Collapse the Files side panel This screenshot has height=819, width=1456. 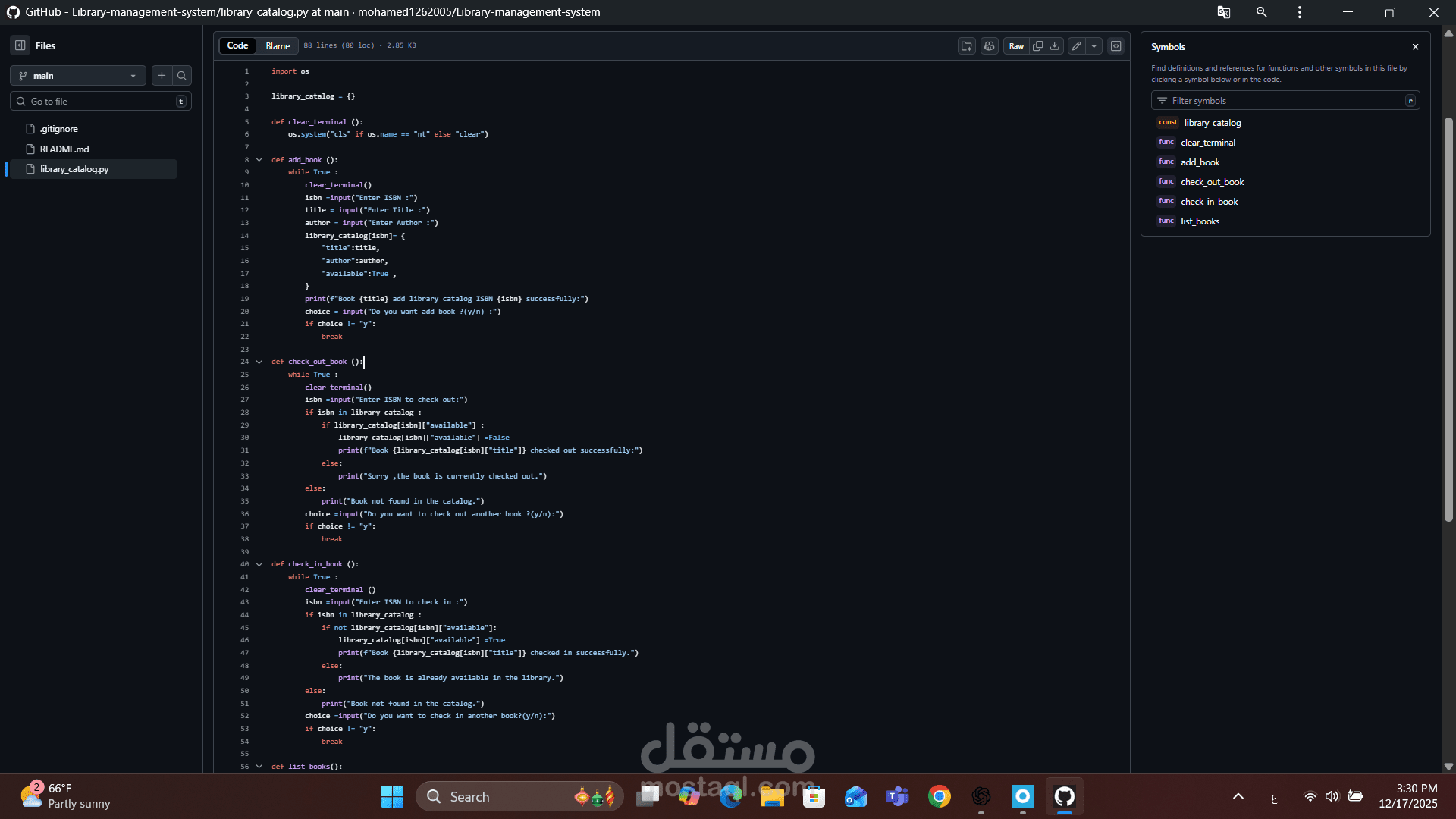tap(20, 45)
